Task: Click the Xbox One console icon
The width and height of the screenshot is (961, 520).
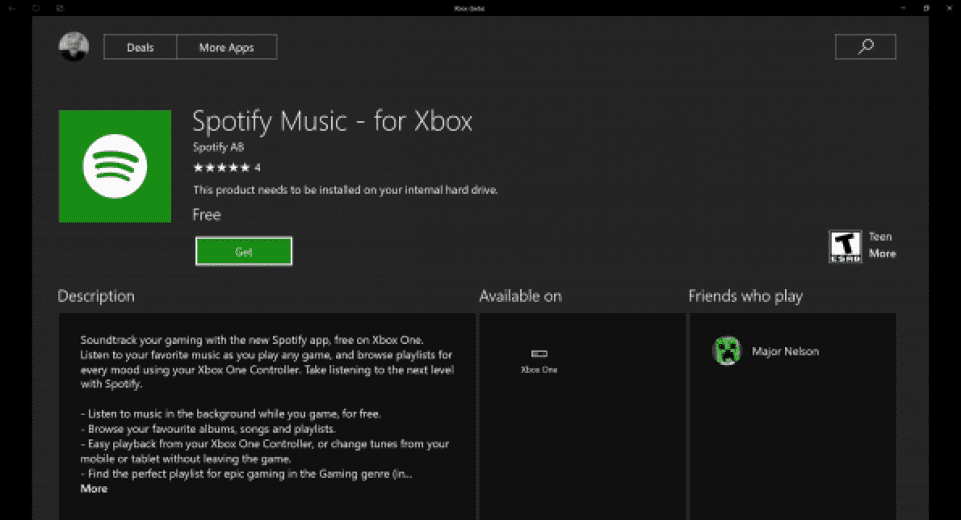Action: [x=539, y=353]
